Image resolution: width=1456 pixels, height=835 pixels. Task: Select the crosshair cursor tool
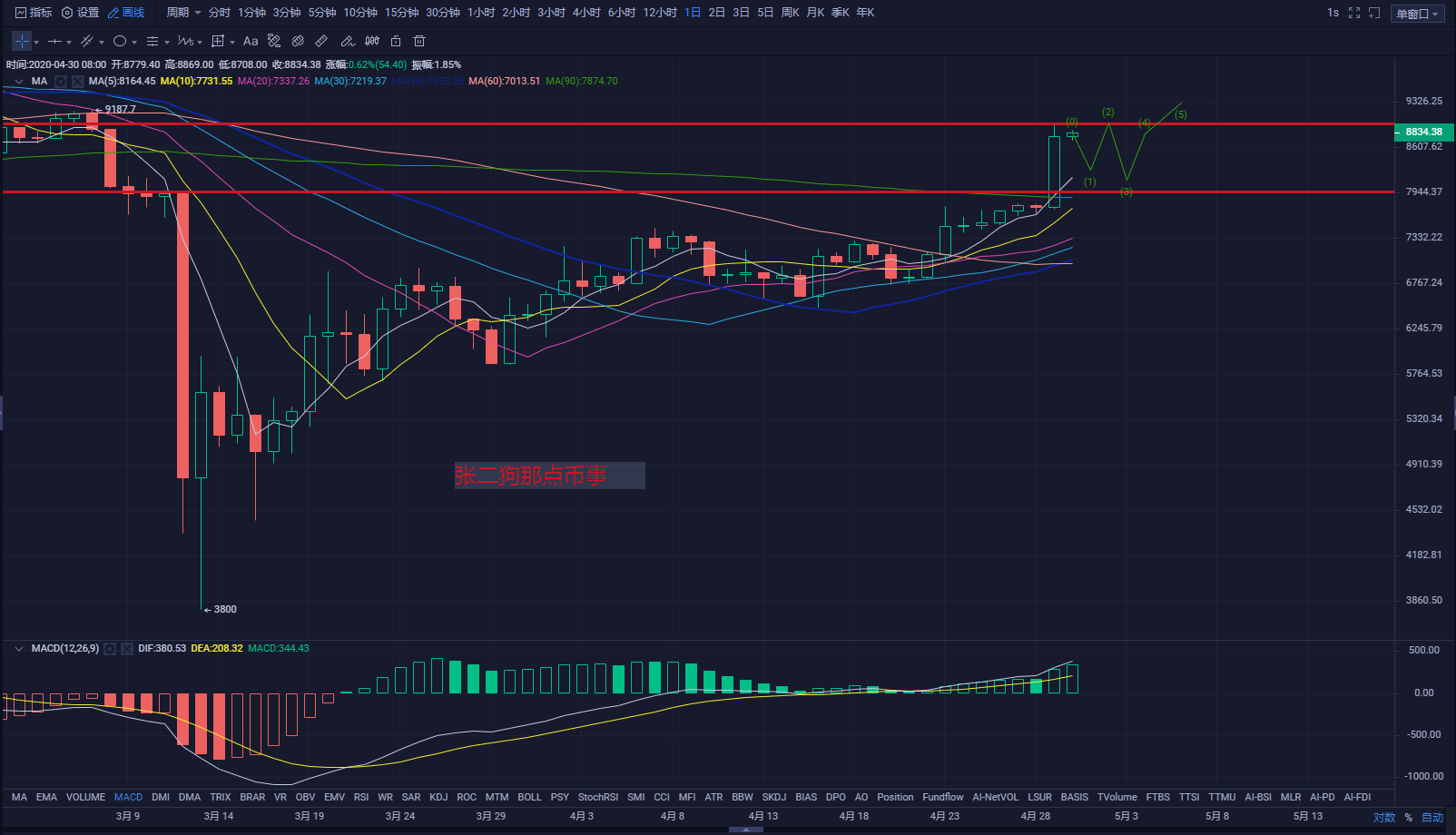22,41
